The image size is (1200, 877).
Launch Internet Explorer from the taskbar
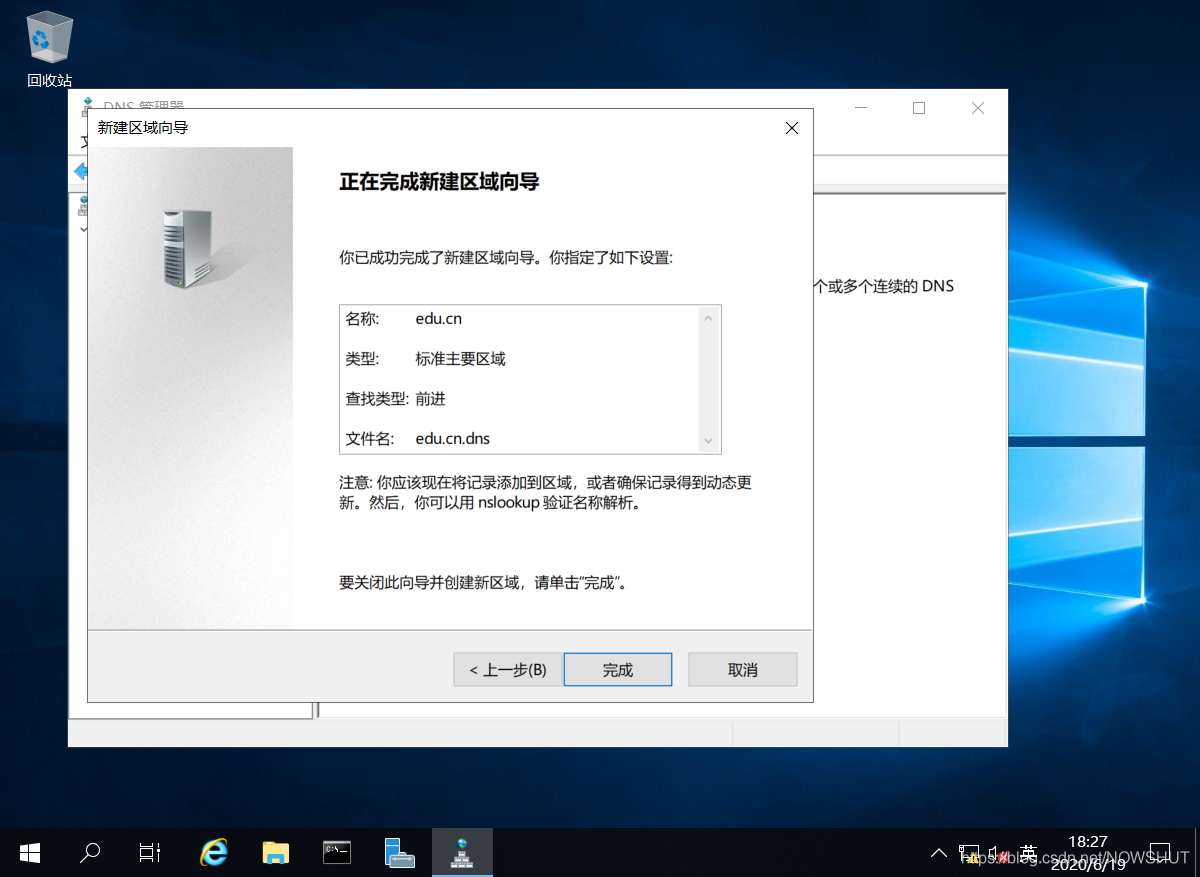tap(214, 852)
